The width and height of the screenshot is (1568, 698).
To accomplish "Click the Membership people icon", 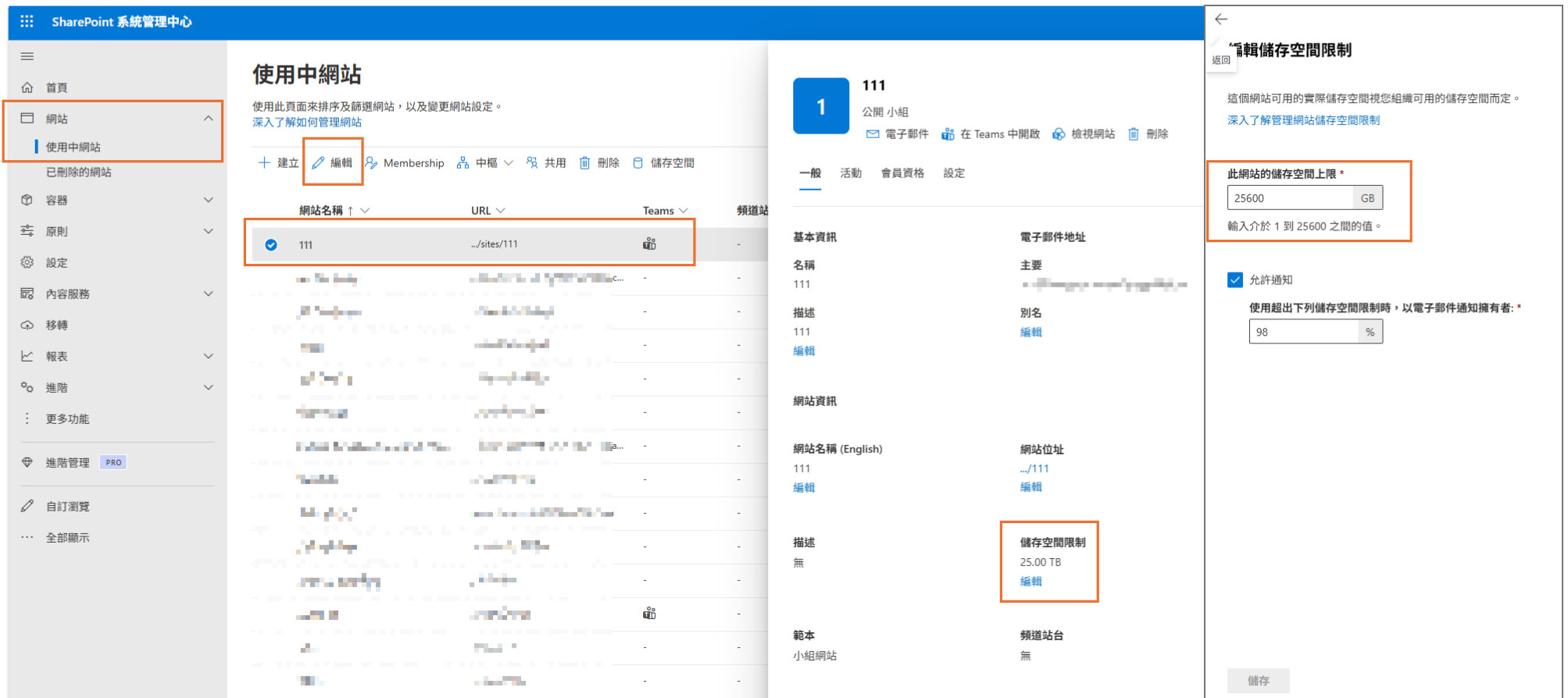I will [x=371, y=162].
